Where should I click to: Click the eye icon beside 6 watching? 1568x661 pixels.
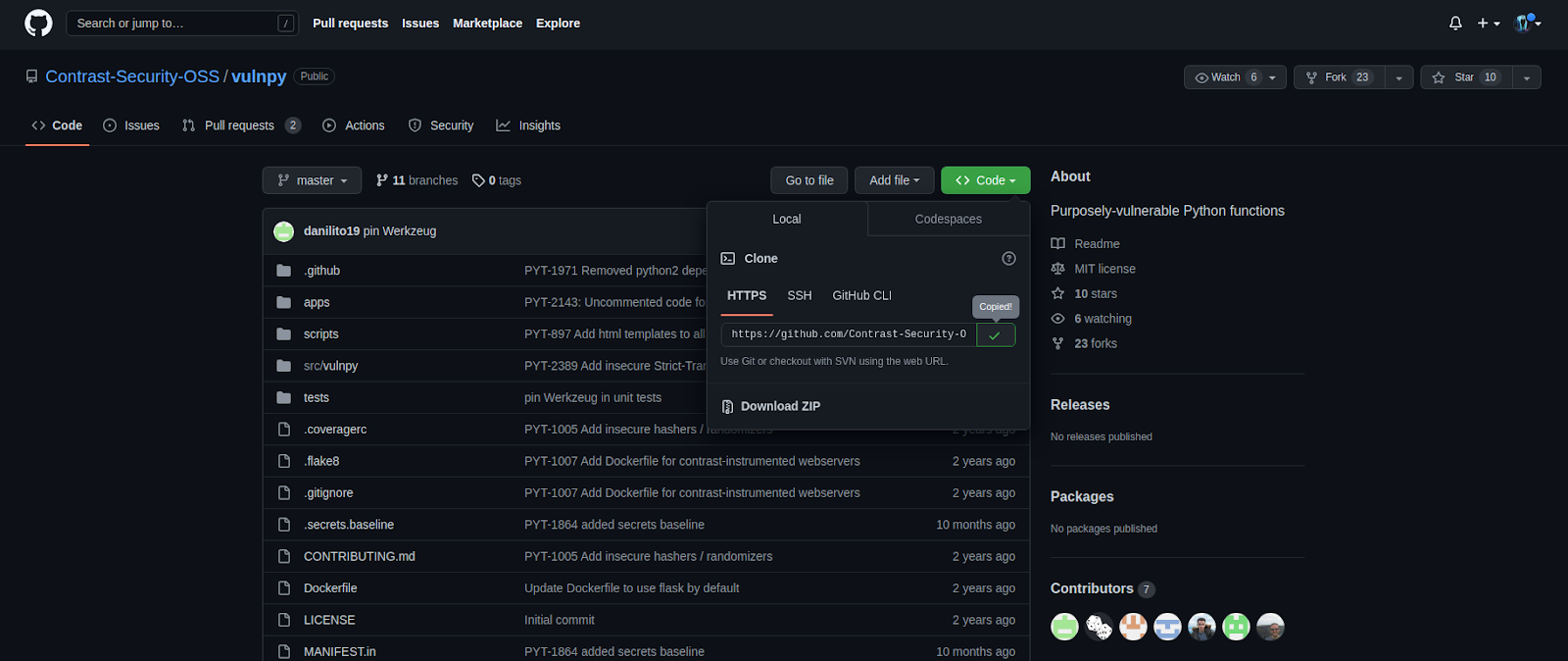tap(1057, 319)
